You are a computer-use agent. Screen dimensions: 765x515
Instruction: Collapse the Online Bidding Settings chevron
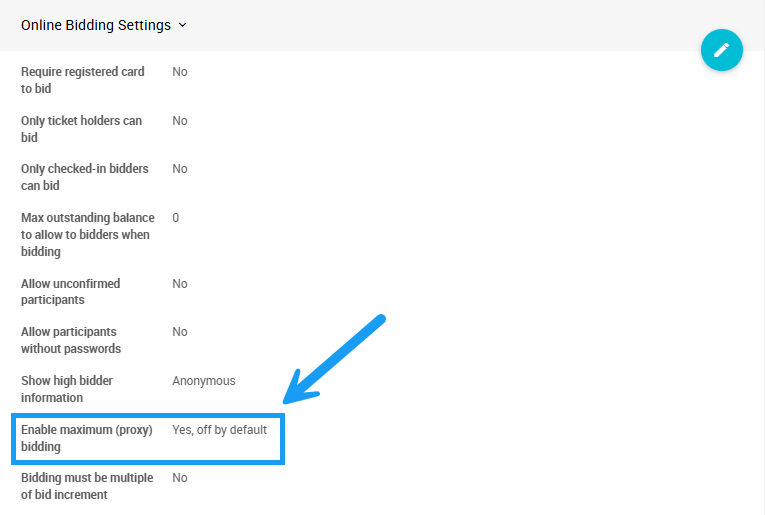click(182, 26)
